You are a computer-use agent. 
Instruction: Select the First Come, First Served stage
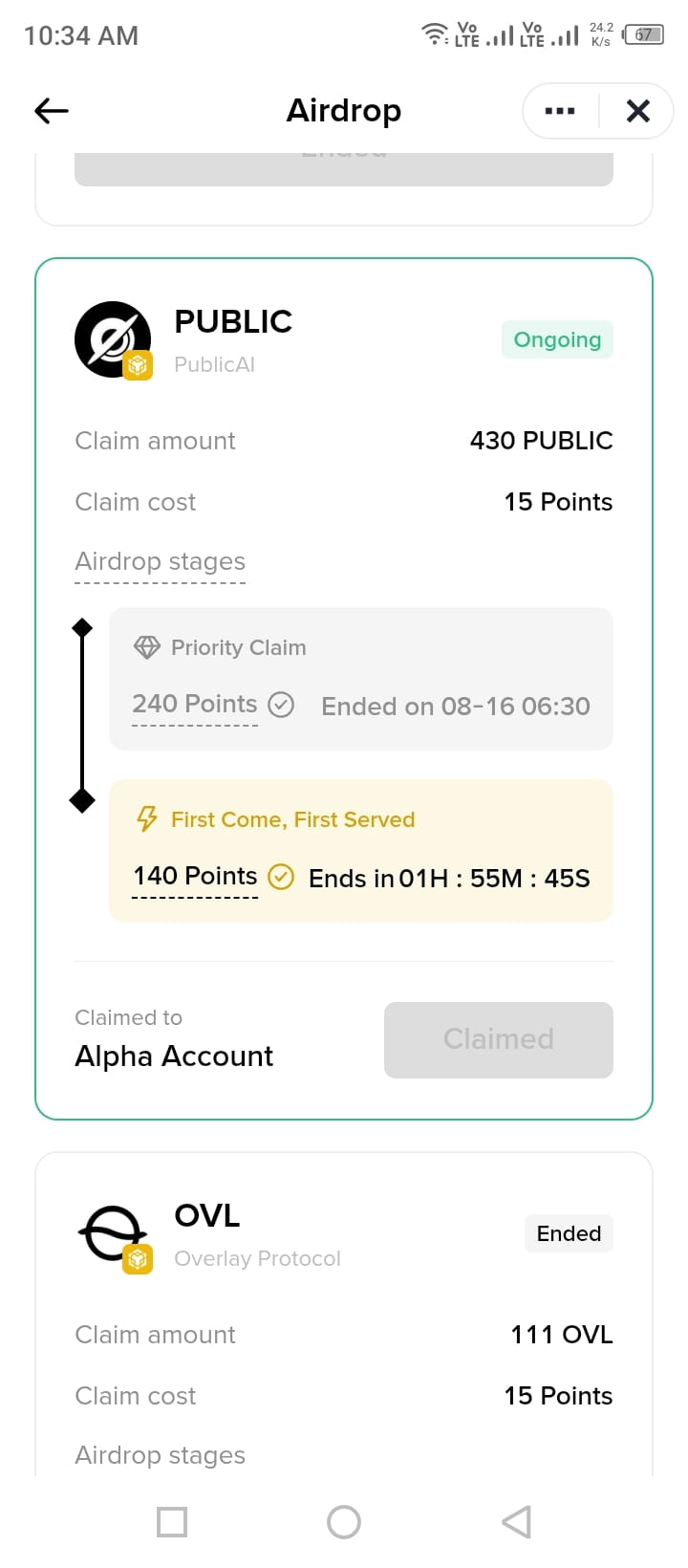tap(361, 851)
